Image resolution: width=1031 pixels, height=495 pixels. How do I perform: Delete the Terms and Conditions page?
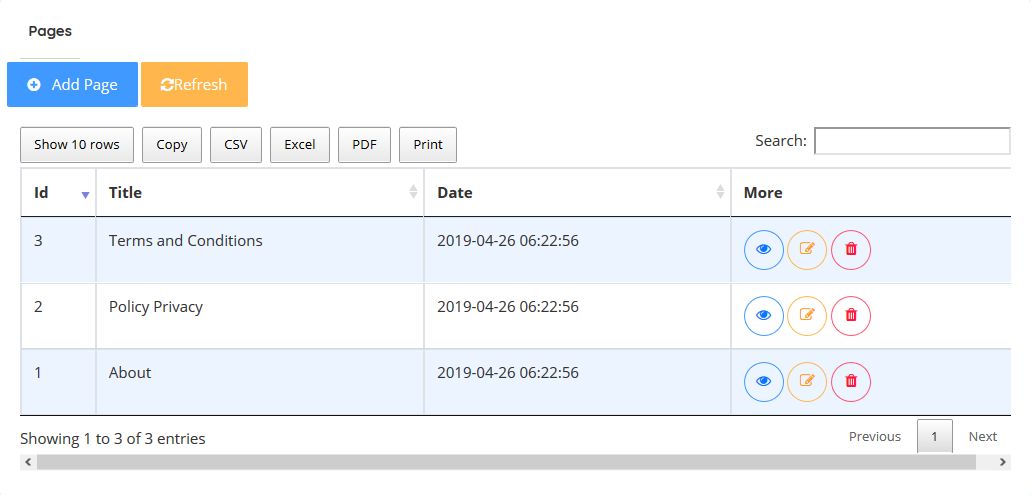tap(851, 250)
